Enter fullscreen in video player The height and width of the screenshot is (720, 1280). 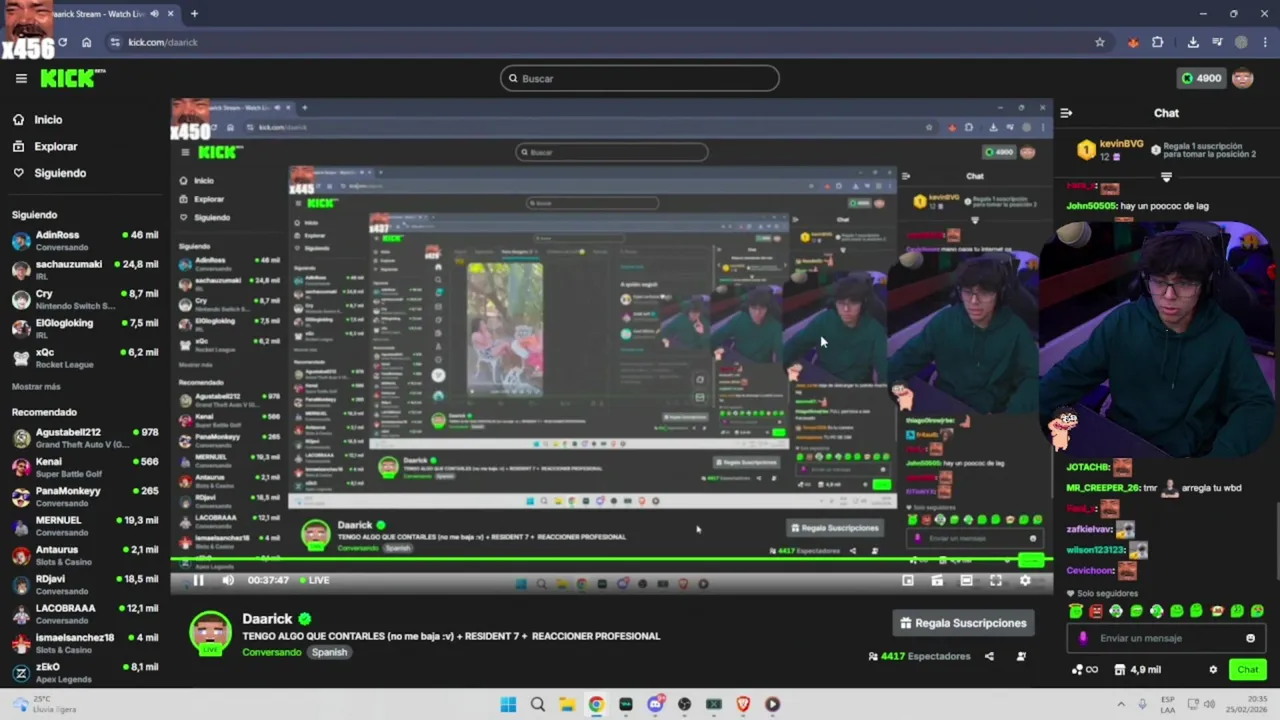(996, 580)
